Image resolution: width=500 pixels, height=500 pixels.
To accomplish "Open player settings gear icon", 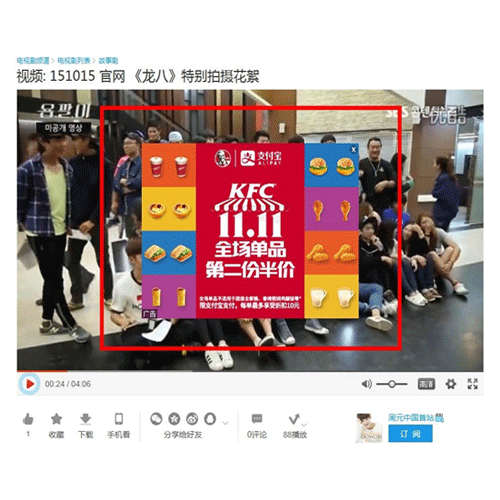I will 451,384.
